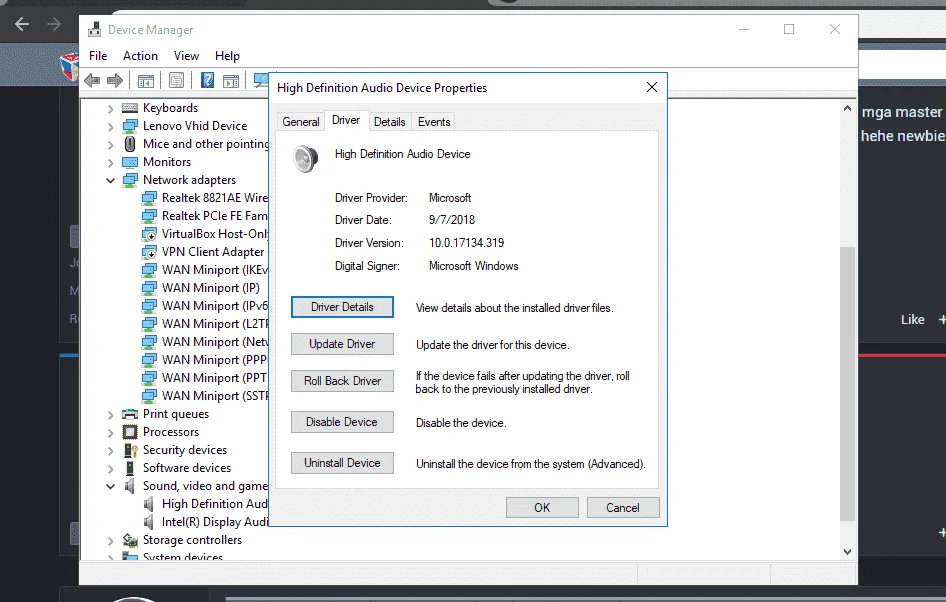Click the Driver Date value 9/7/2018
Image resolution: width=946 pixels, height=602 pixels.
pos(452,220)
